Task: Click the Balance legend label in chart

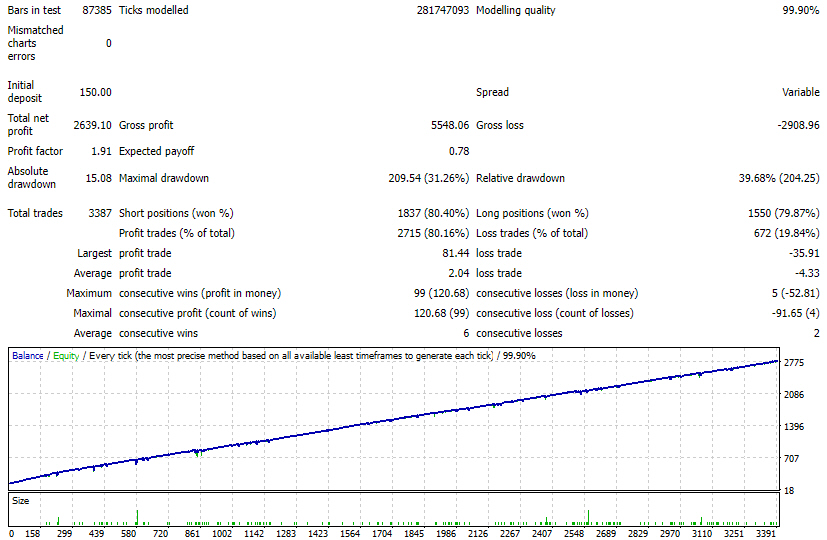Action: [28, 356]
